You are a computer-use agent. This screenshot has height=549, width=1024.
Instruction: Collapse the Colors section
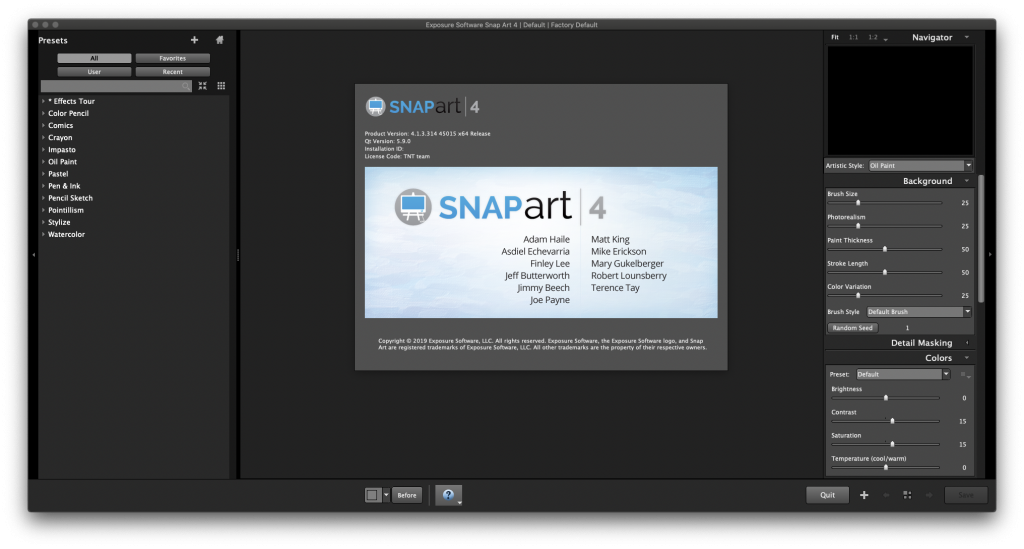(x=967, y=358)
